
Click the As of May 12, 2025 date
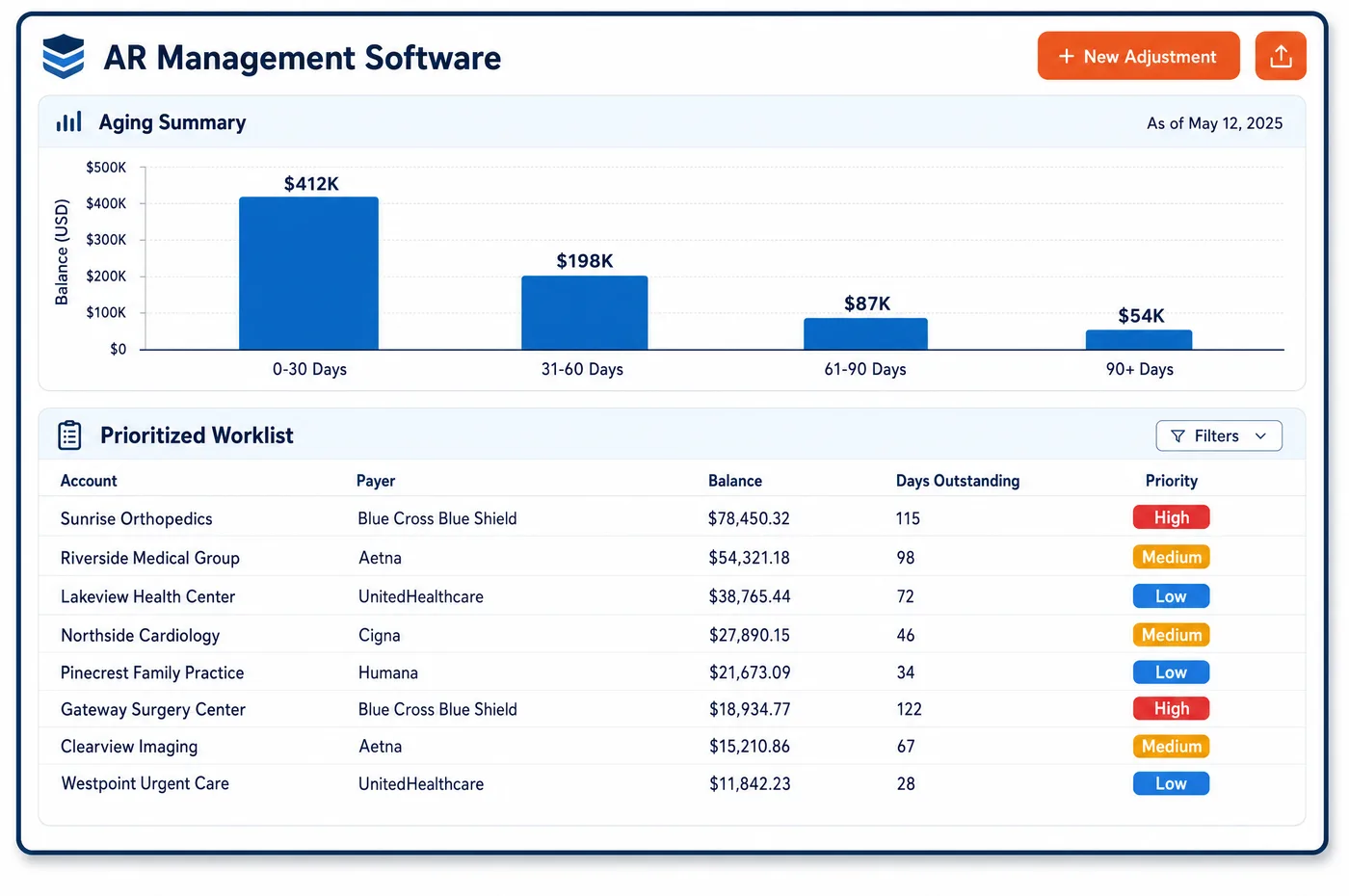coord(1214,123)
